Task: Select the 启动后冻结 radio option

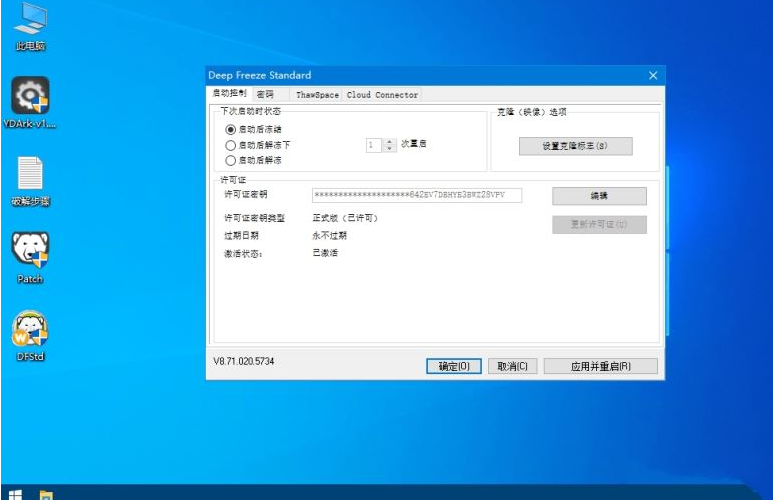Action: point(231,130)
